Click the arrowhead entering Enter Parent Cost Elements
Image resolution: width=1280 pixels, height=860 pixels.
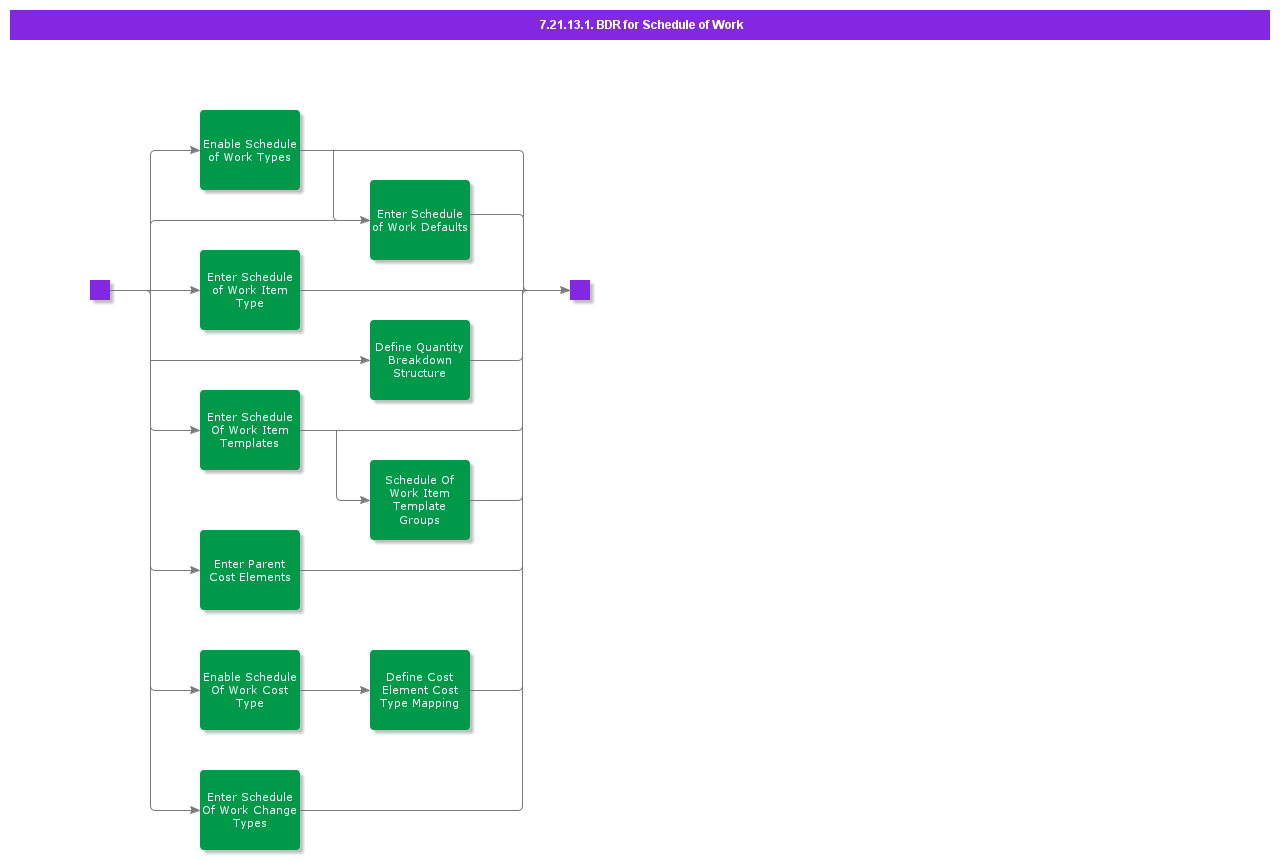coord(194,570)
